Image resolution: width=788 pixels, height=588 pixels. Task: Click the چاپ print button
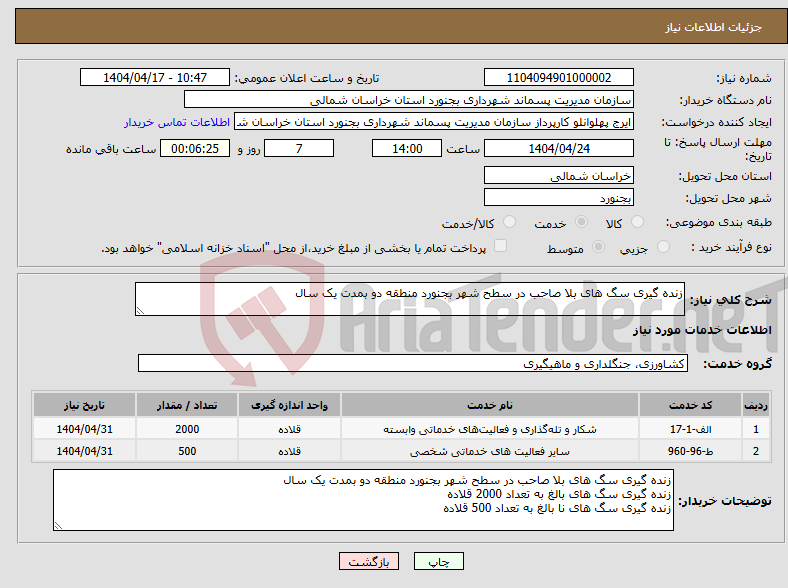pyautogui.click(x=438, y=561)
